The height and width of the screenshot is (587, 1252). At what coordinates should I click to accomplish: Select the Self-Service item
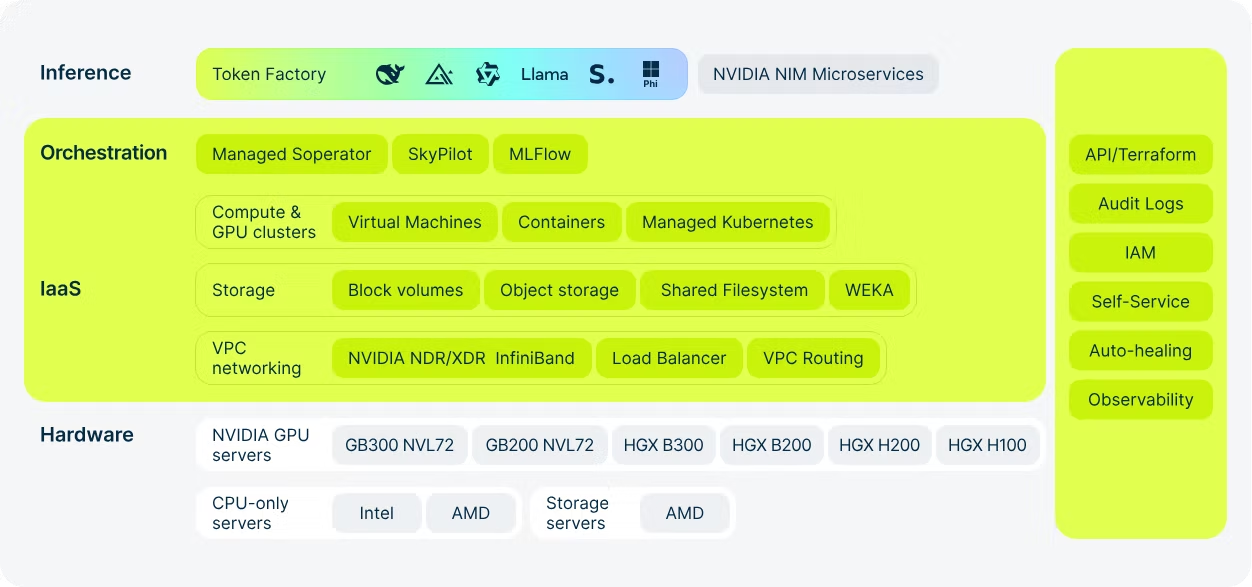tap(1141, 302)
